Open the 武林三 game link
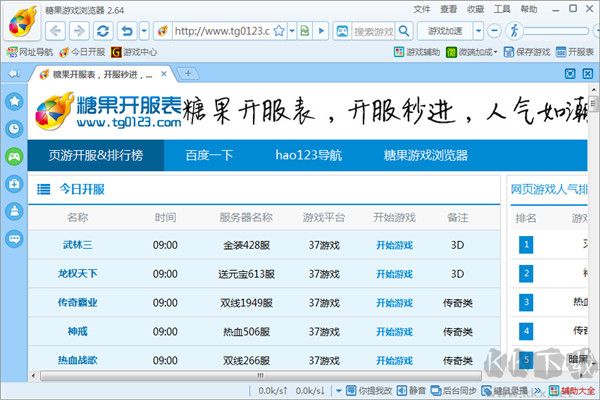The image size is (600, 400). click(x=78, y=245)
